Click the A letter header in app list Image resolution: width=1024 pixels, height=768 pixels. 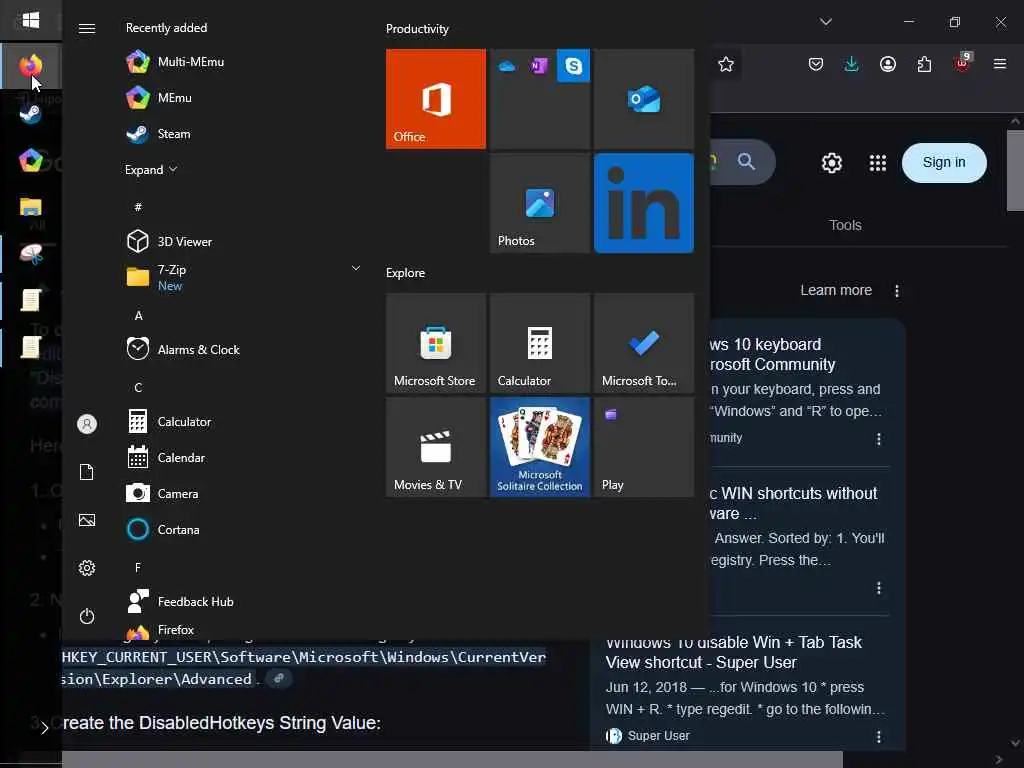coord(138,315)
